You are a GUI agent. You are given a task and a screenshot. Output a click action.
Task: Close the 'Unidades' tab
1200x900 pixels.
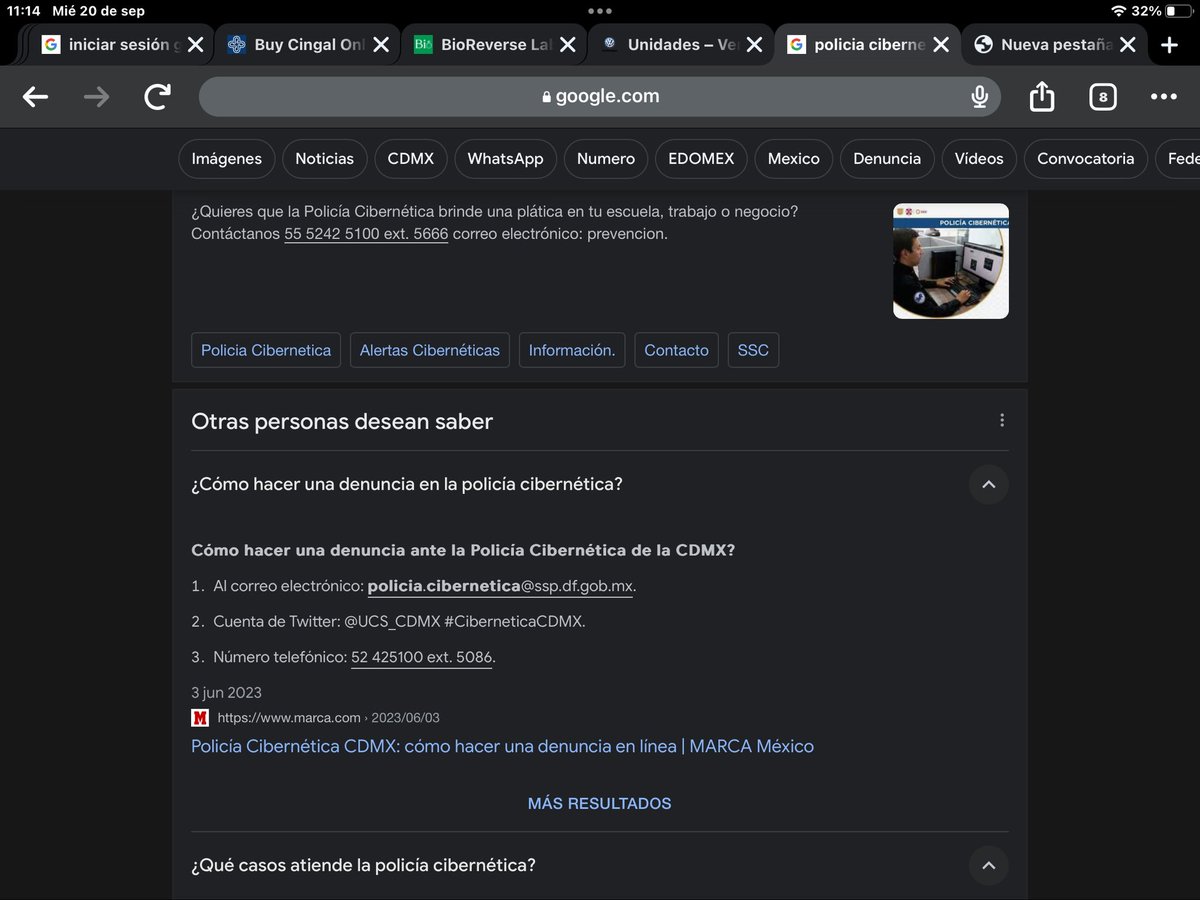[754, 45]
